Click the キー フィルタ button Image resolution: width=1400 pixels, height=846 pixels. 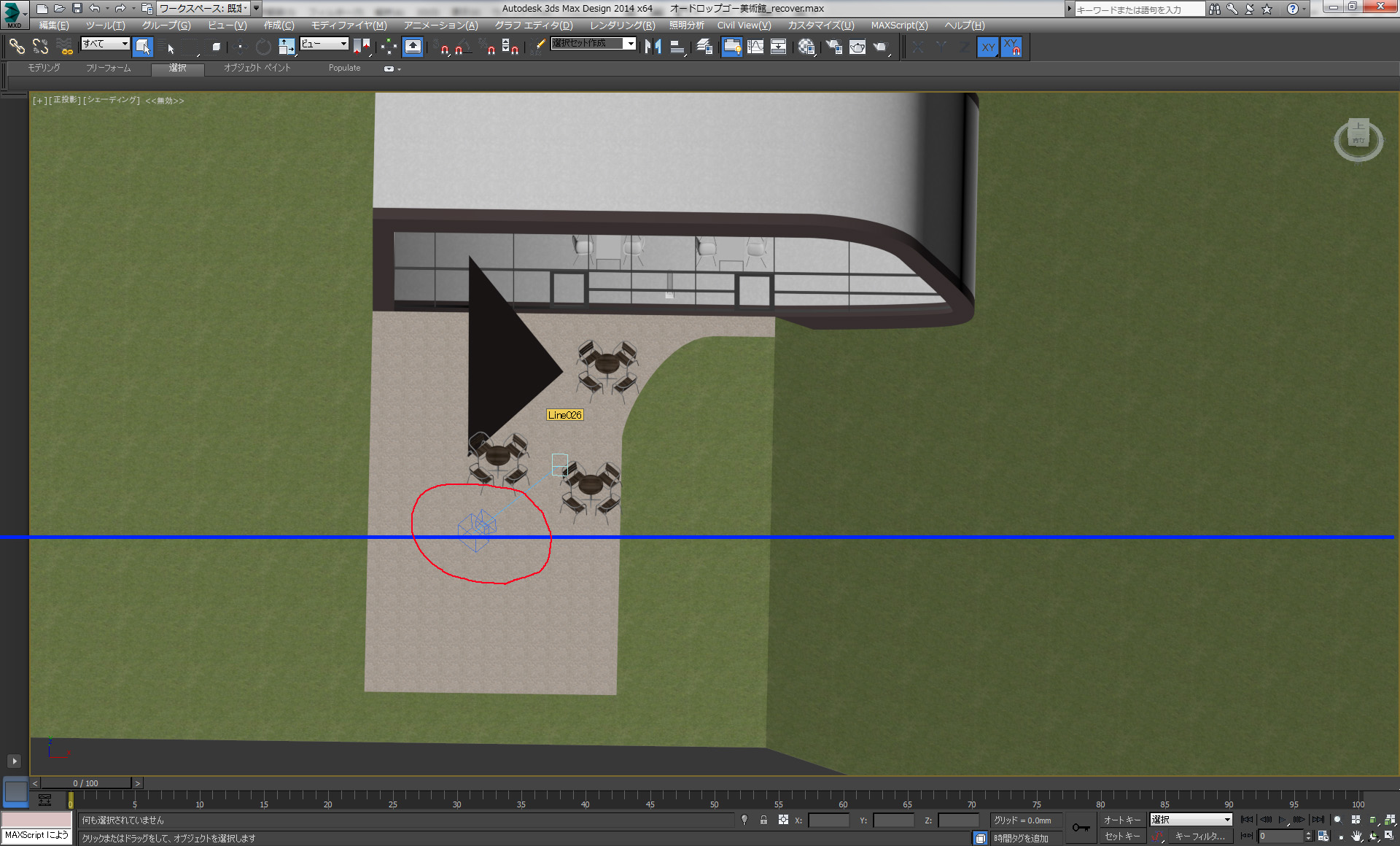(1199, 837)
